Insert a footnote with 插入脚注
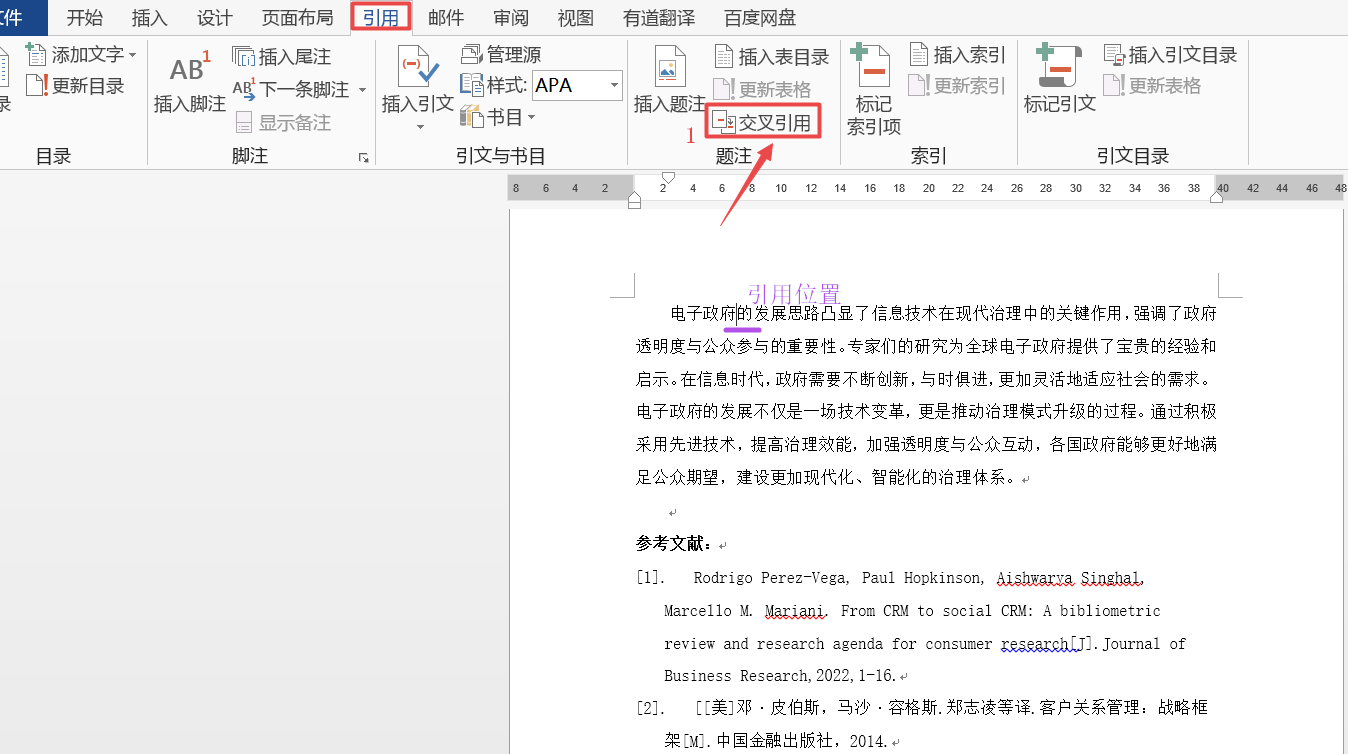Screen dimensions: 1348x754 point(189,81)
